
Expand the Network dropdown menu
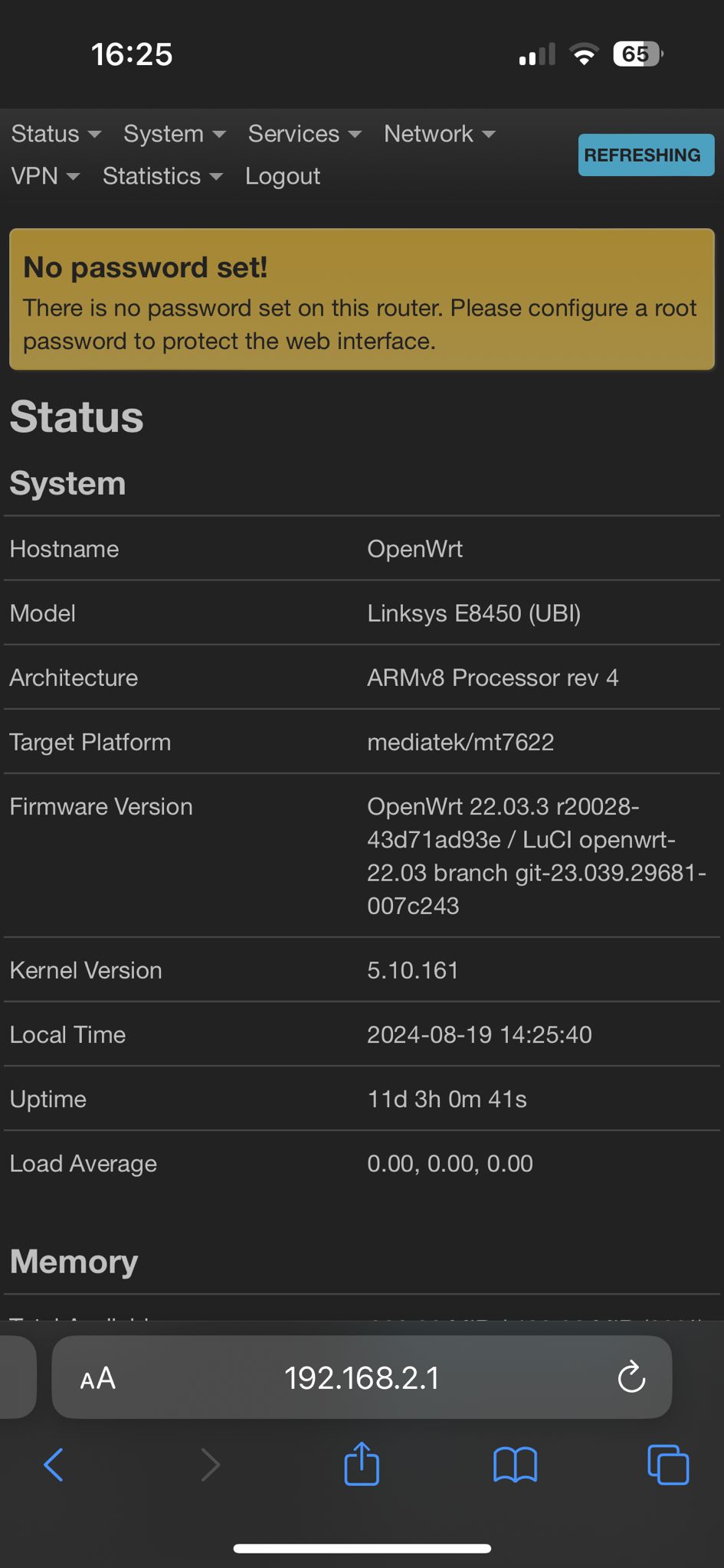click(440, 134)
